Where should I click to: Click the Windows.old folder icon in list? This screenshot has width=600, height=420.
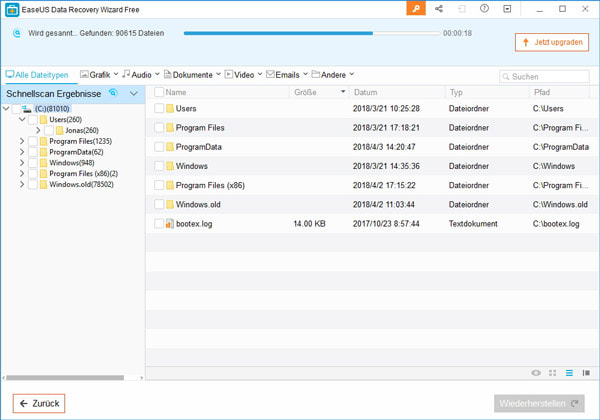(170, 205)
